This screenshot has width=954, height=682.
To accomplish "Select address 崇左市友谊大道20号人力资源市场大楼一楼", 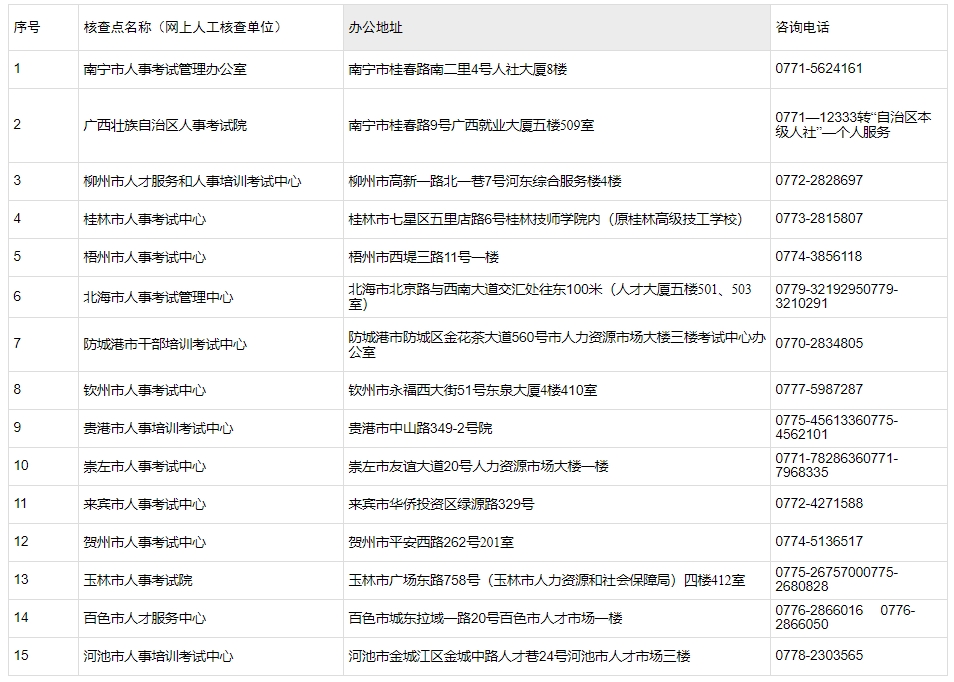I will coord(478,466).
